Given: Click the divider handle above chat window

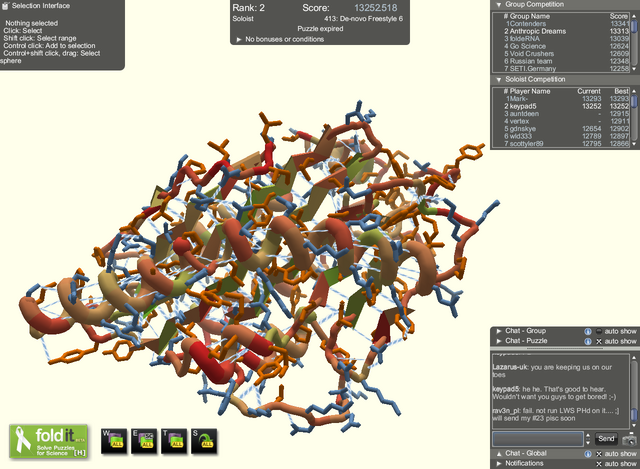Looking at the screenshot, I should (x=563, y=349).
